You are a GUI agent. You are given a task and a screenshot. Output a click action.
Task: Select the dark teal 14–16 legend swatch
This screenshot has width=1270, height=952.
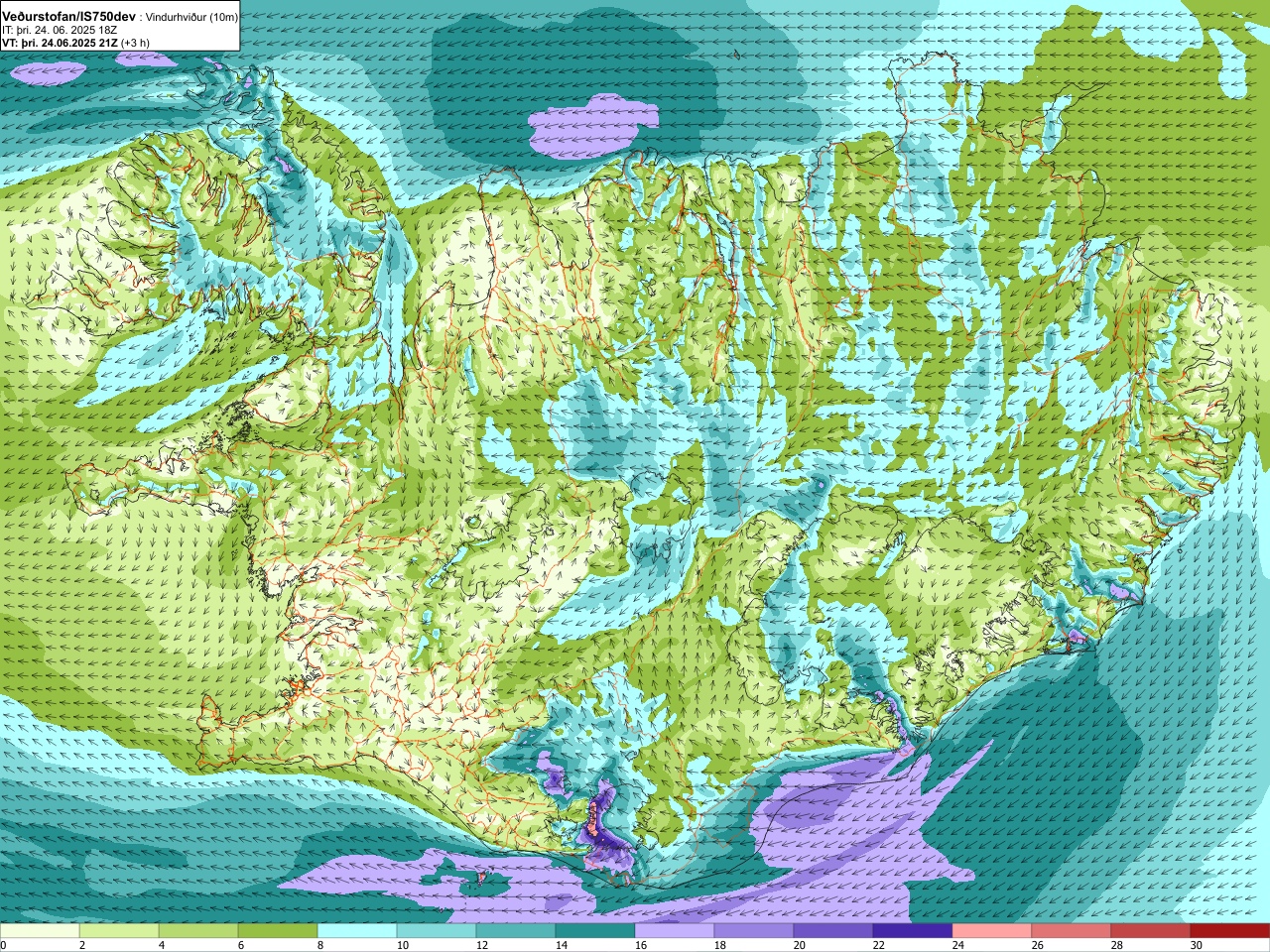(x=595, y=931)
